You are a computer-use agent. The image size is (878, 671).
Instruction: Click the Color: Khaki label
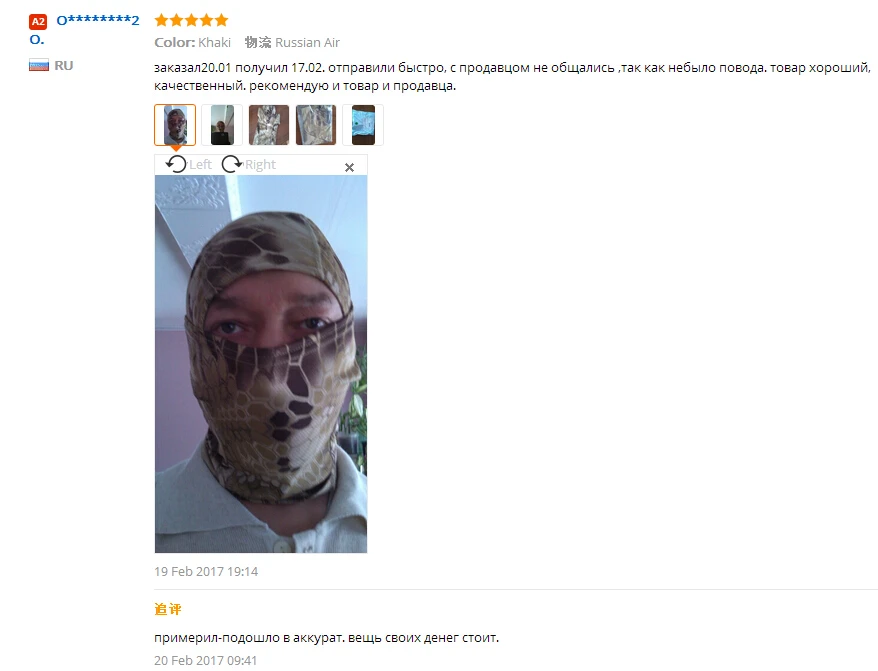click(193, 43)
